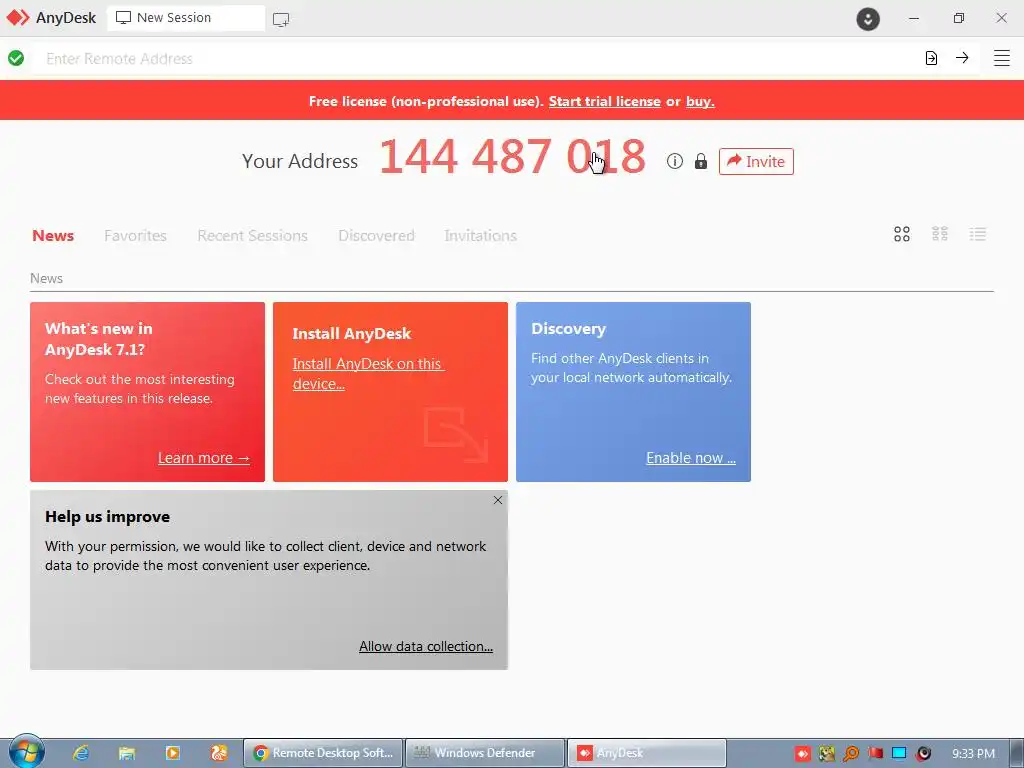1024x768 pixels.
Task: Click the lock password icon
Action: click(x=701, y=161)
